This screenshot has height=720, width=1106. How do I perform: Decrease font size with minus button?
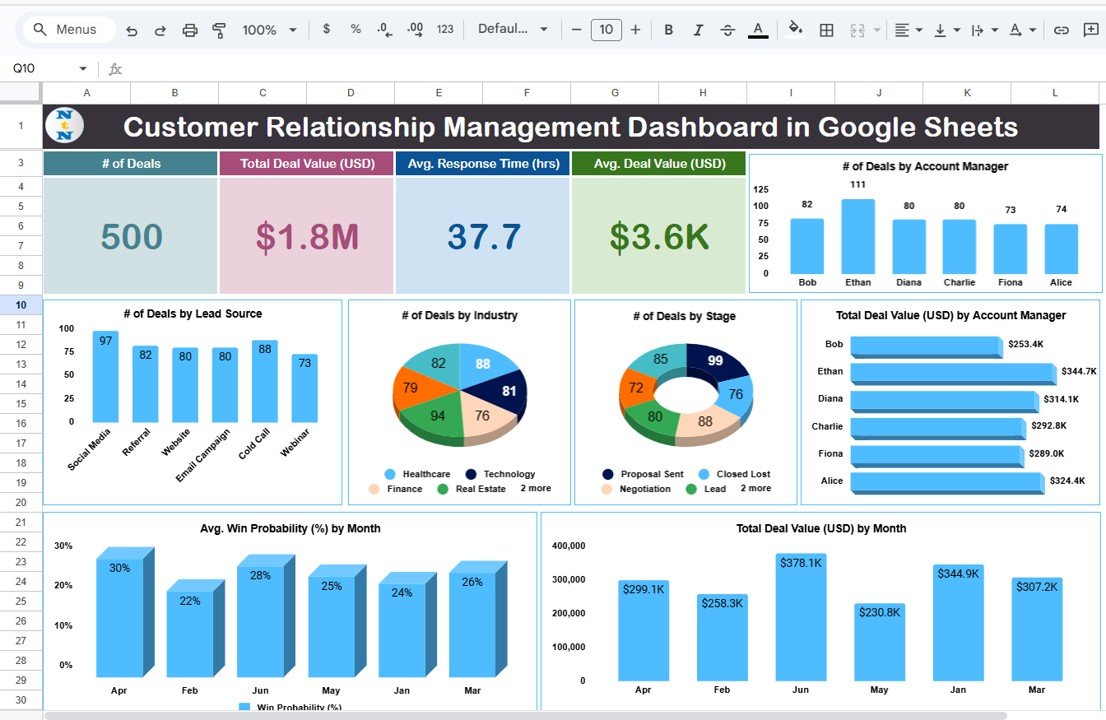576,30
